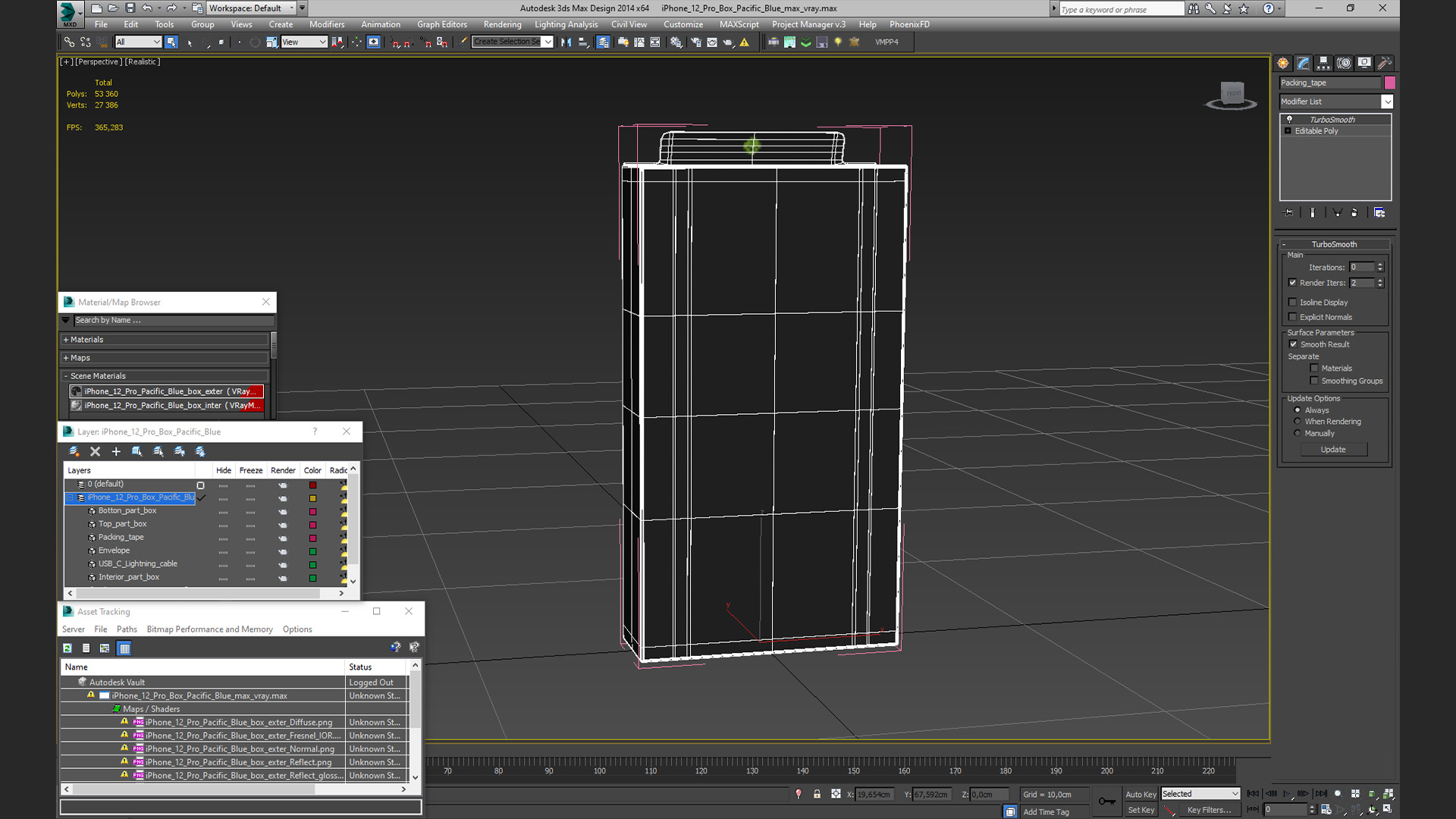1456x819 pixels.
Task: Click the Mirror tool in main toolbar
Action: (x=566, y=42)
